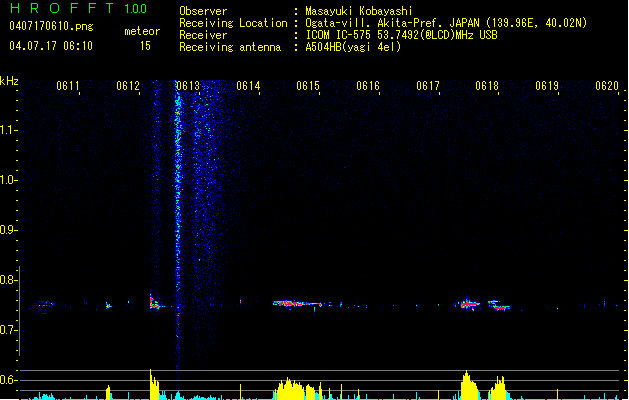Click the 'Receiving antenna' field label
The image size is (629, 400).
(230, 47)
